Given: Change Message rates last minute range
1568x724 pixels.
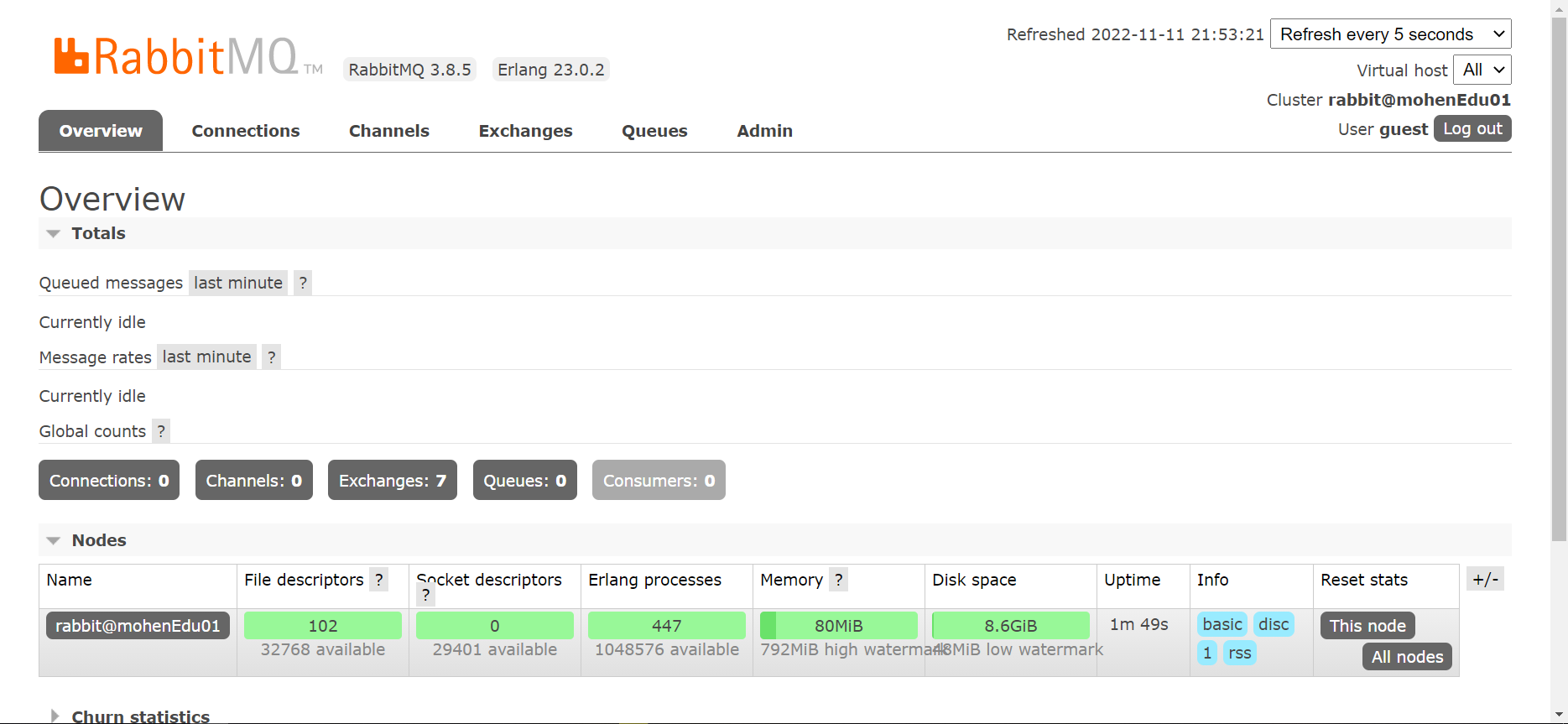Looking at the screenshot, I should [206, 357].
